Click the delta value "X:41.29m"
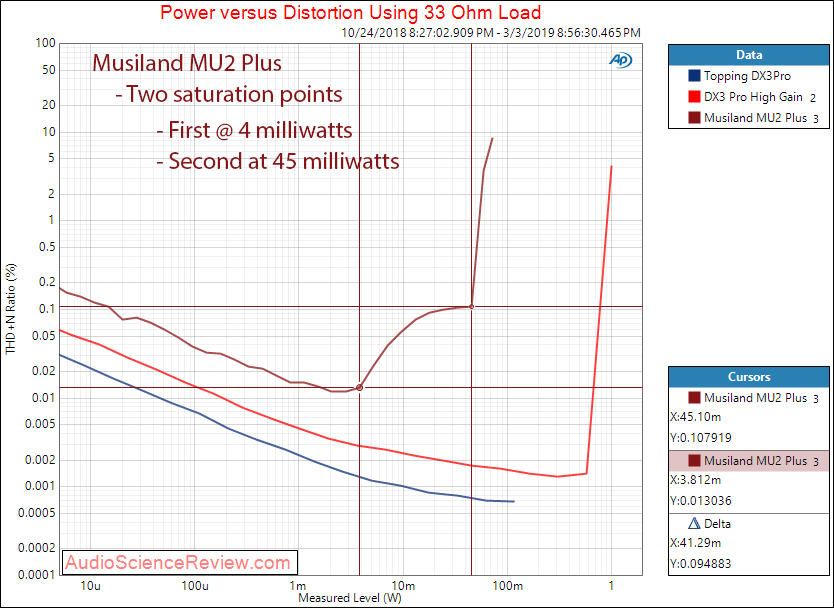This screenshot has height=608, width=834. 696,543
